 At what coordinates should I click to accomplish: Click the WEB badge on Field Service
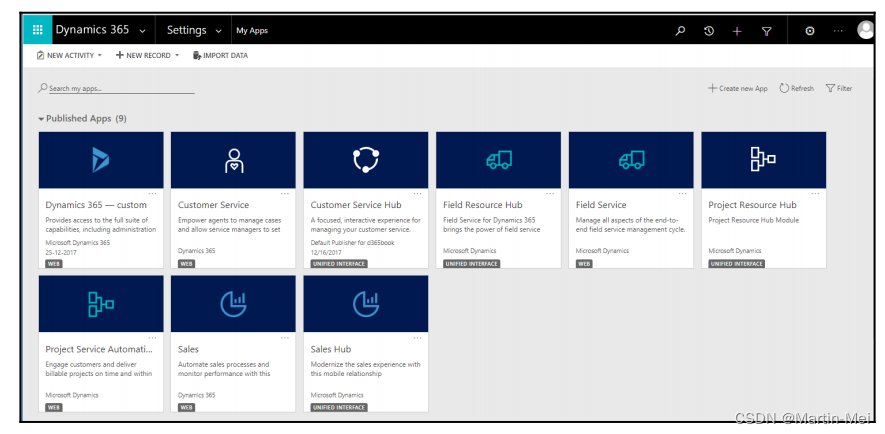coord(584,264)
